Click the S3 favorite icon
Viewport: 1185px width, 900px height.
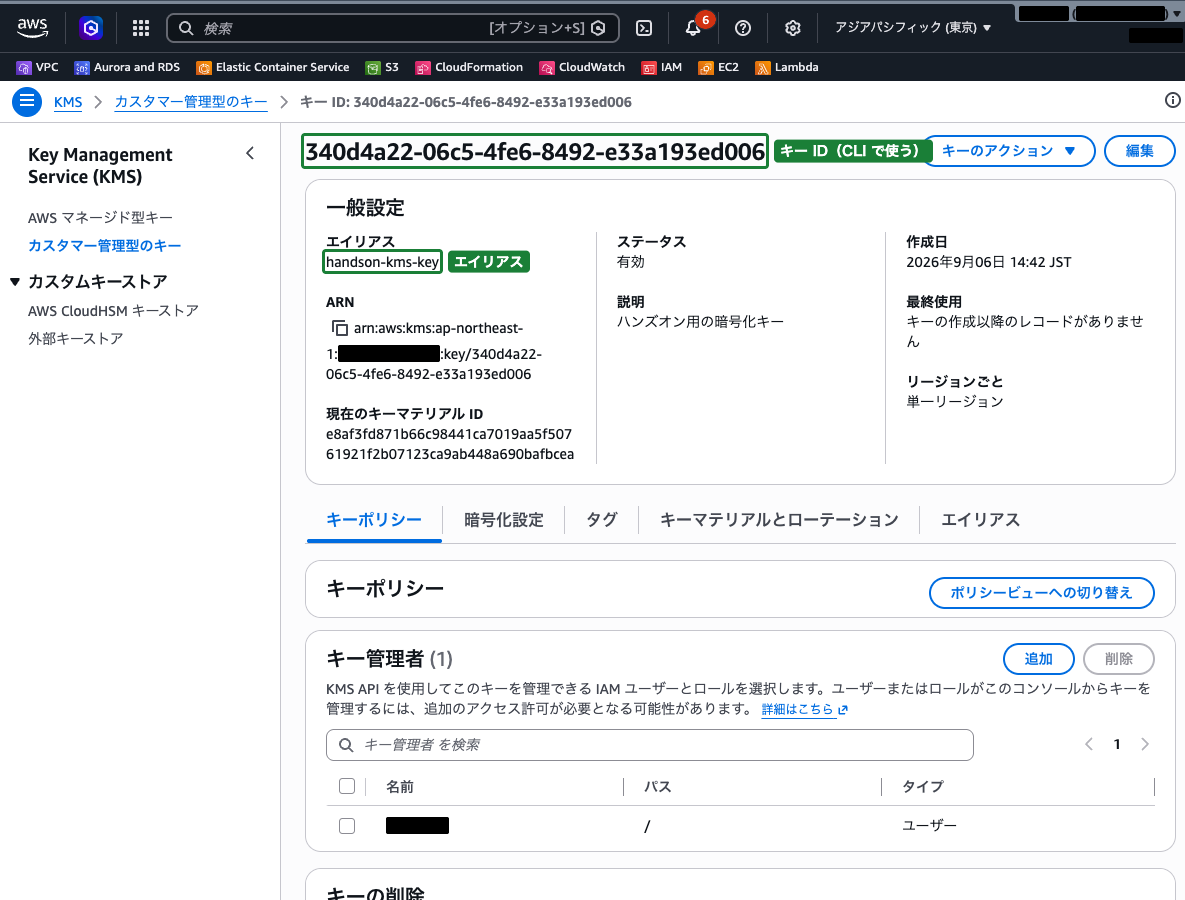373,68
